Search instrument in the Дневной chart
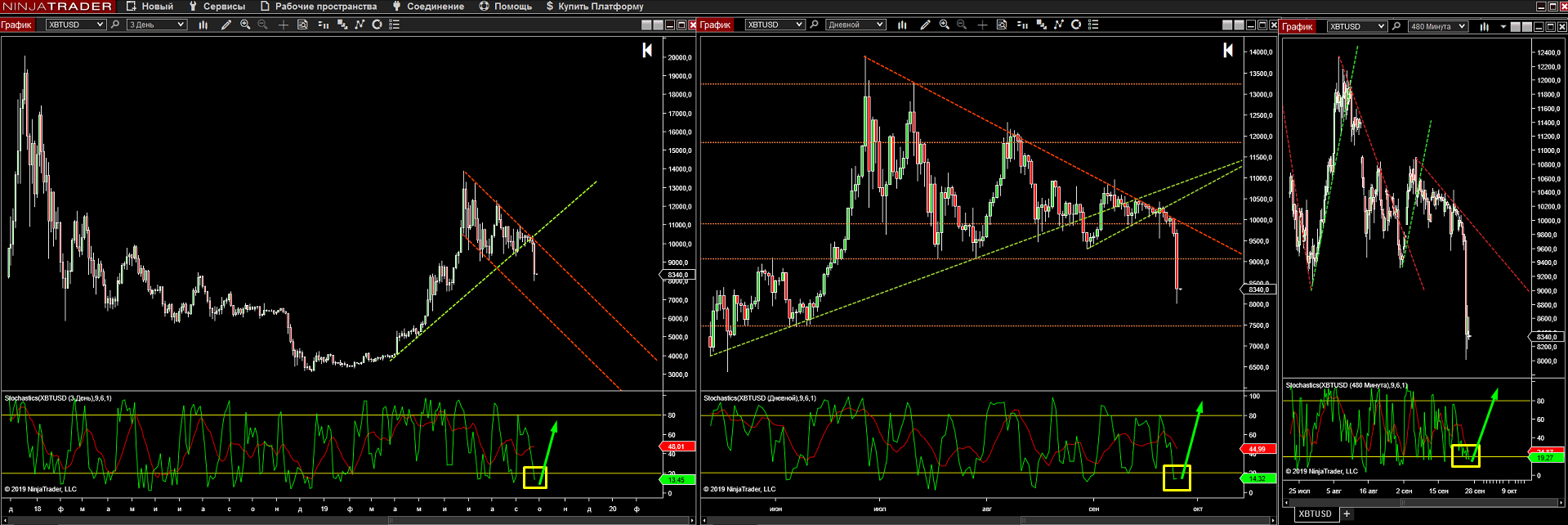Viewport: 1568px width, 525px height. (x=814, y=25)
